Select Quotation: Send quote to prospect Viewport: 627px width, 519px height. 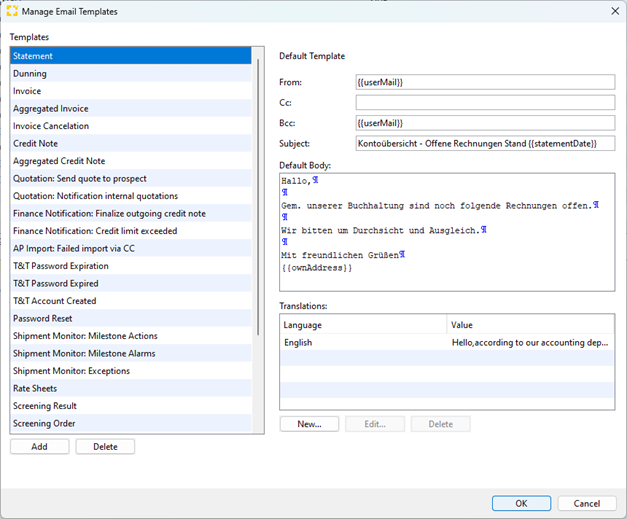[x=131, y=178]
